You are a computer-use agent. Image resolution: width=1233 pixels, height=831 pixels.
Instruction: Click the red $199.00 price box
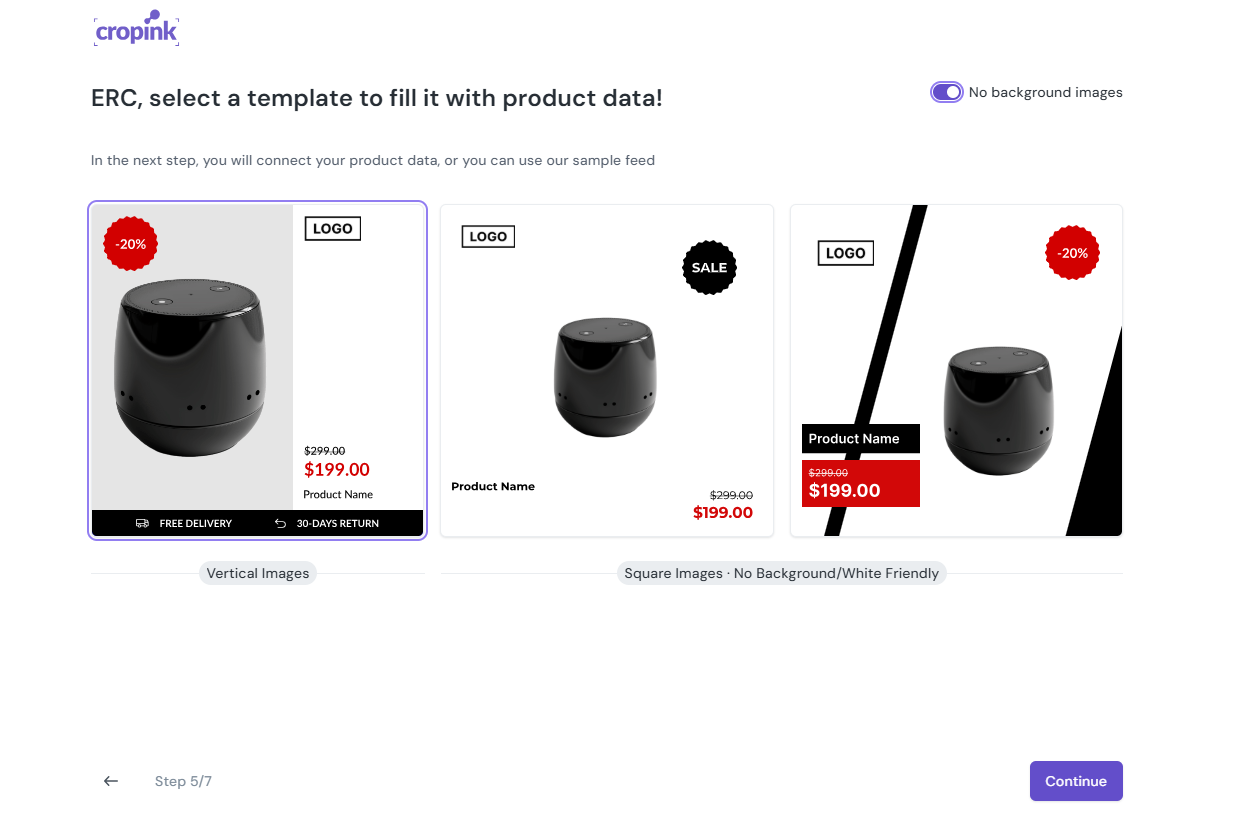[x=860, y=484]
